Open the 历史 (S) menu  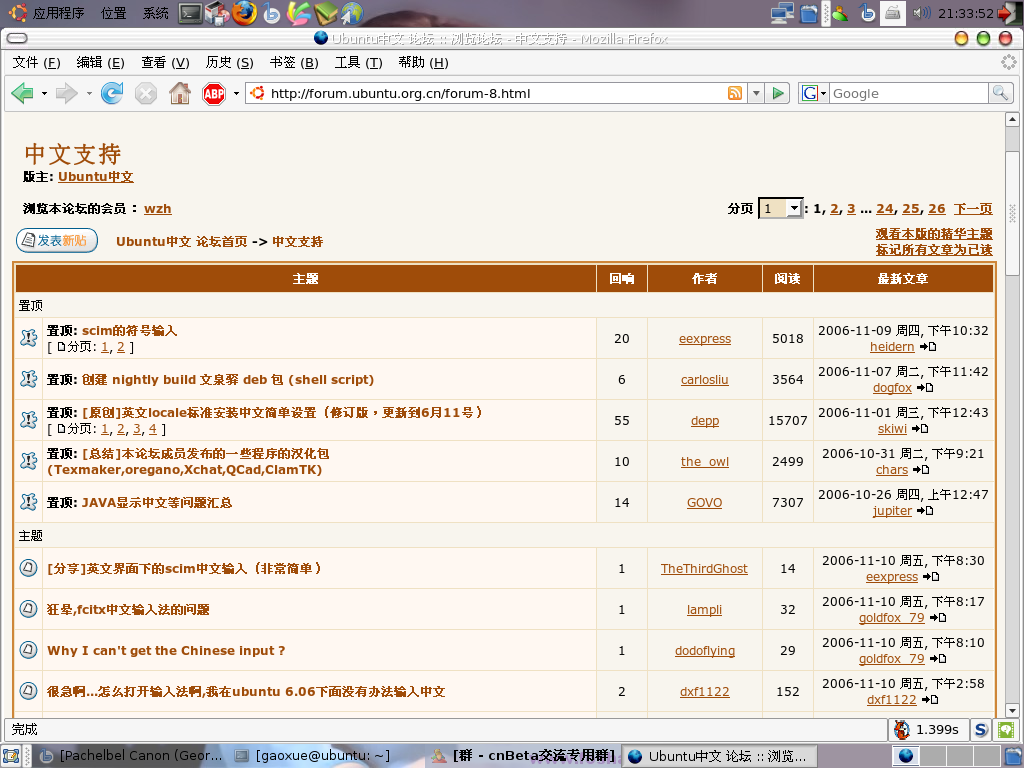229,63
